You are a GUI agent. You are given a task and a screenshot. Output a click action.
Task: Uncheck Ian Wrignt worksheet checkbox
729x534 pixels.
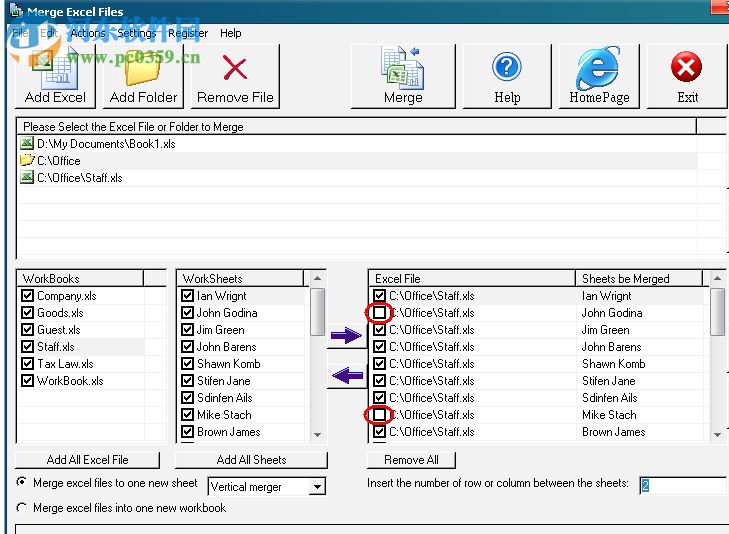point(187,296)
